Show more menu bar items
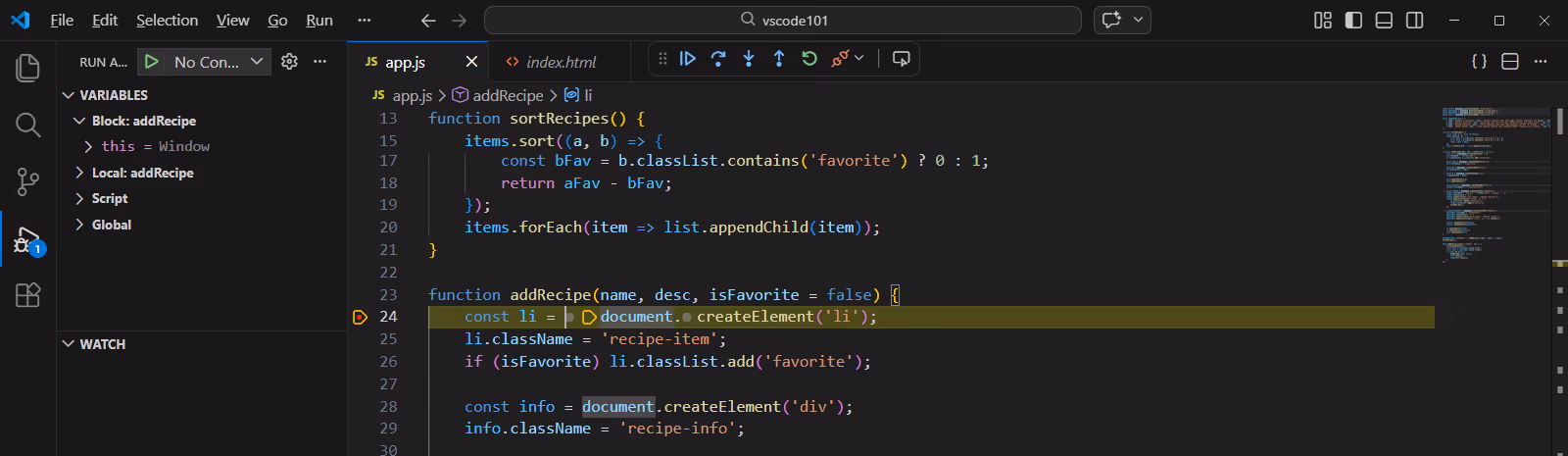The image size is (1568, 456). [x=365, y=21]
